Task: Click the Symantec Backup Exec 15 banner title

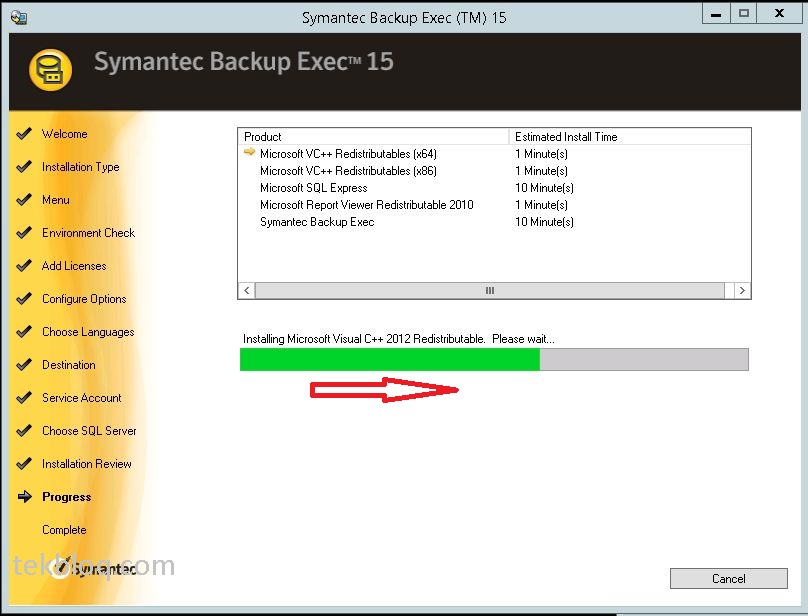Action: click(x=244, y=61)
